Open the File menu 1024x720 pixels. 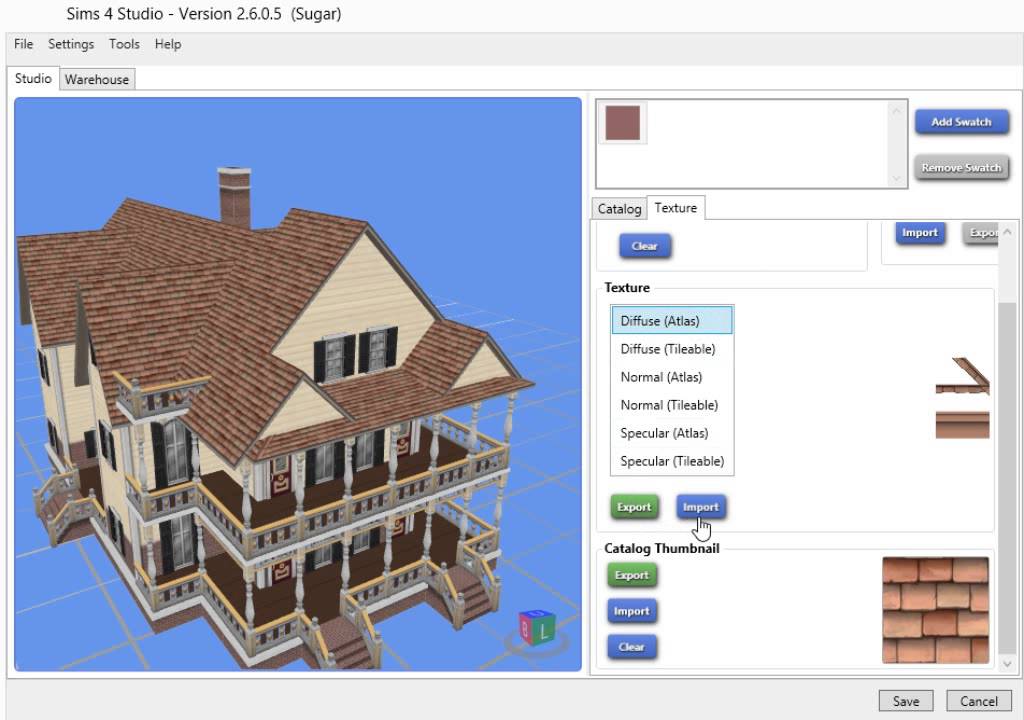(24, 44)
